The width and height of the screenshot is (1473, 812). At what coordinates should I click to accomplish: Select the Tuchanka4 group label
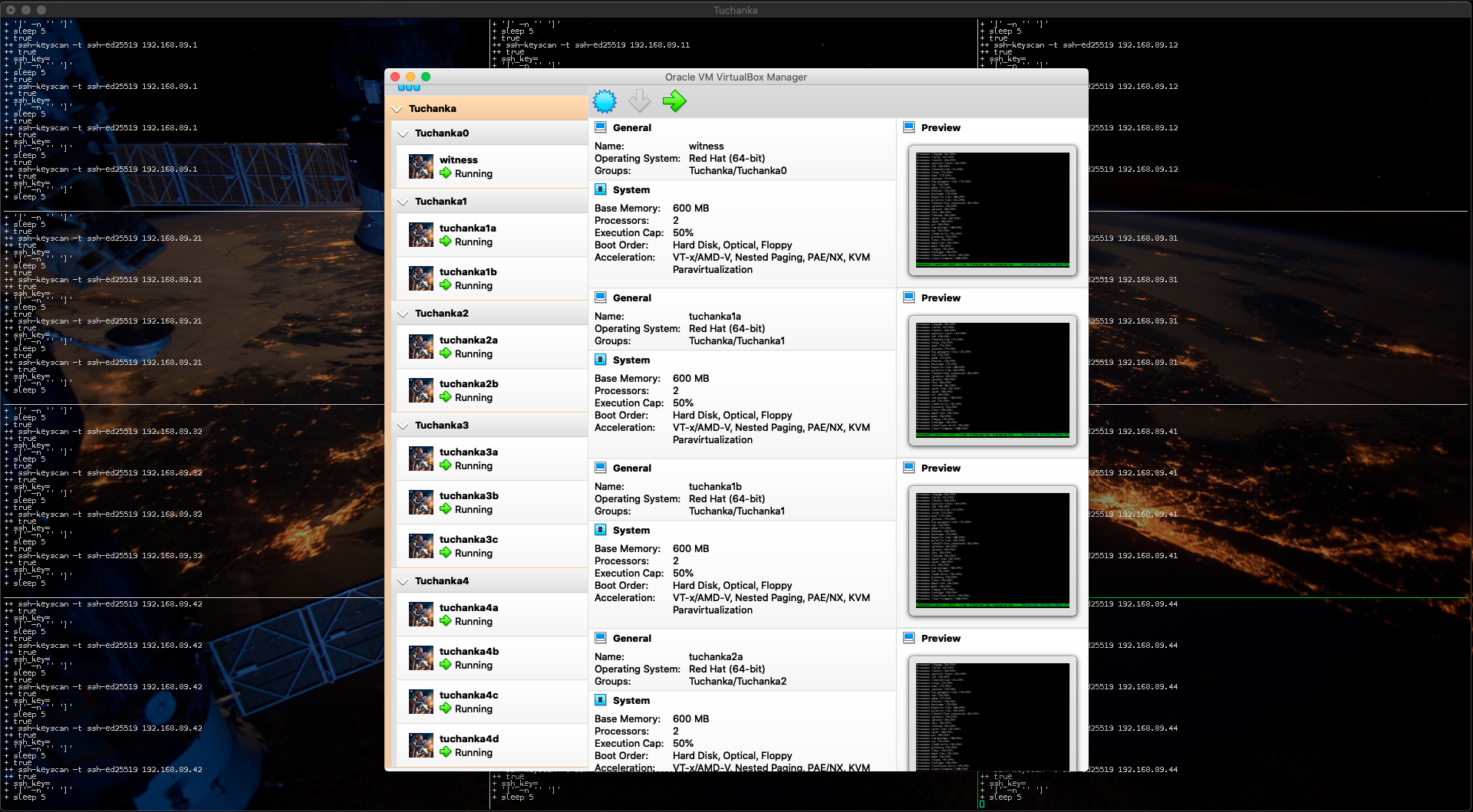(442, 580)
